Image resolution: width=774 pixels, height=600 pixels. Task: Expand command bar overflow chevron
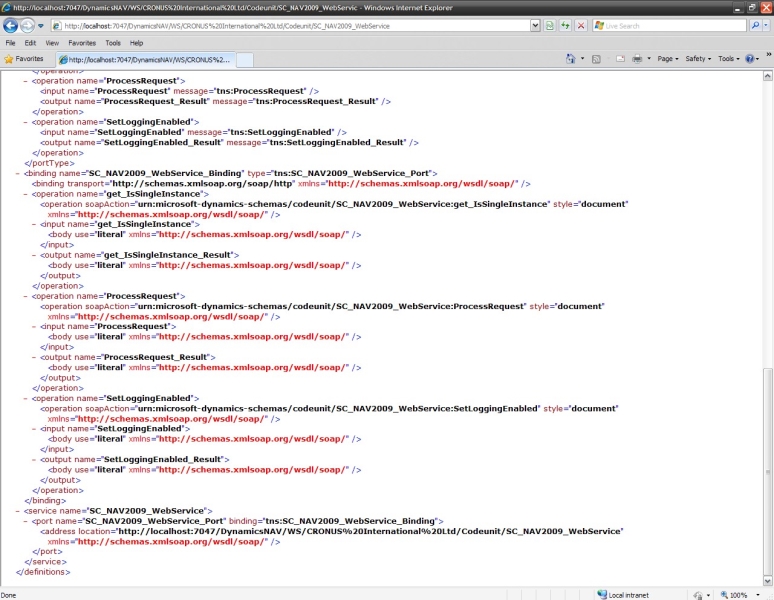click(x=769, y=54)
